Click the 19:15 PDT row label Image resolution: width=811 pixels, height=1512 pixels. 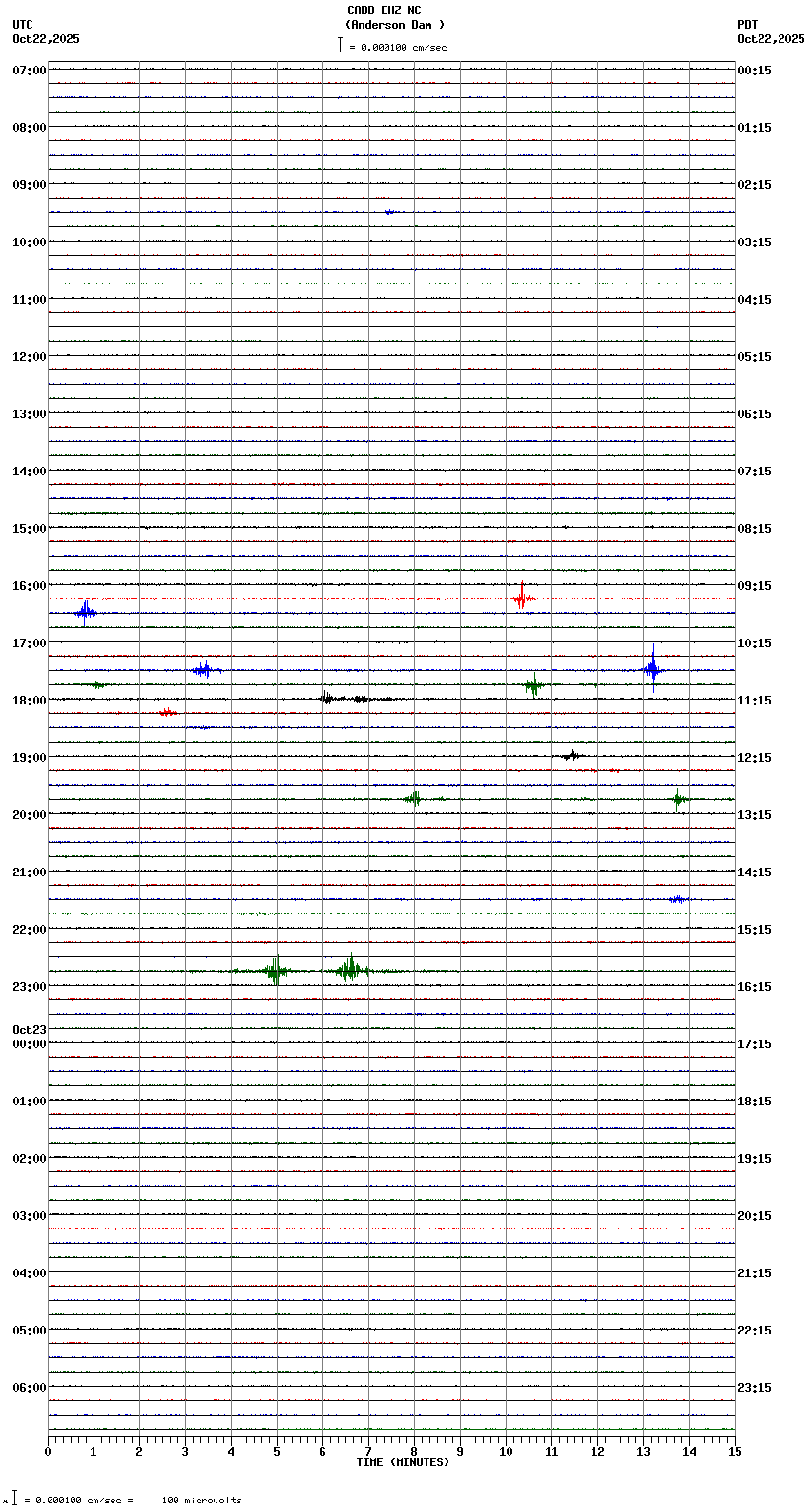click(755, 1159)
